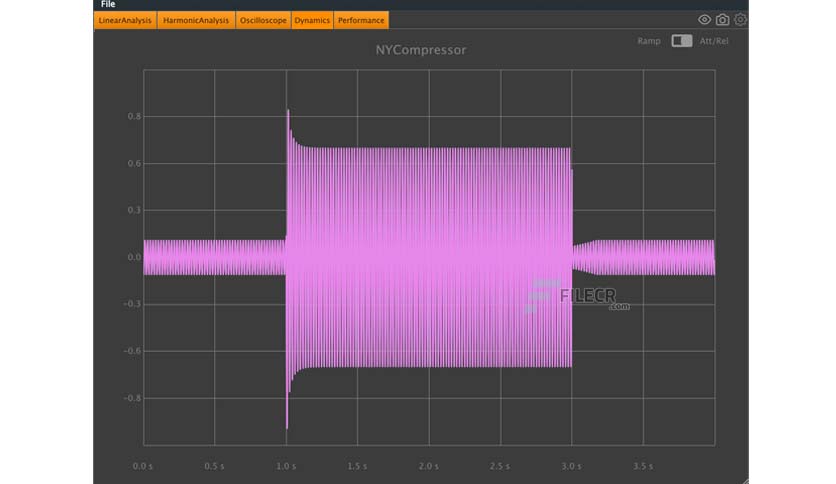The height and width of the screenshot is (484, 836).
Task: Click the Ramp label
Action: click(x=649, y=41)
